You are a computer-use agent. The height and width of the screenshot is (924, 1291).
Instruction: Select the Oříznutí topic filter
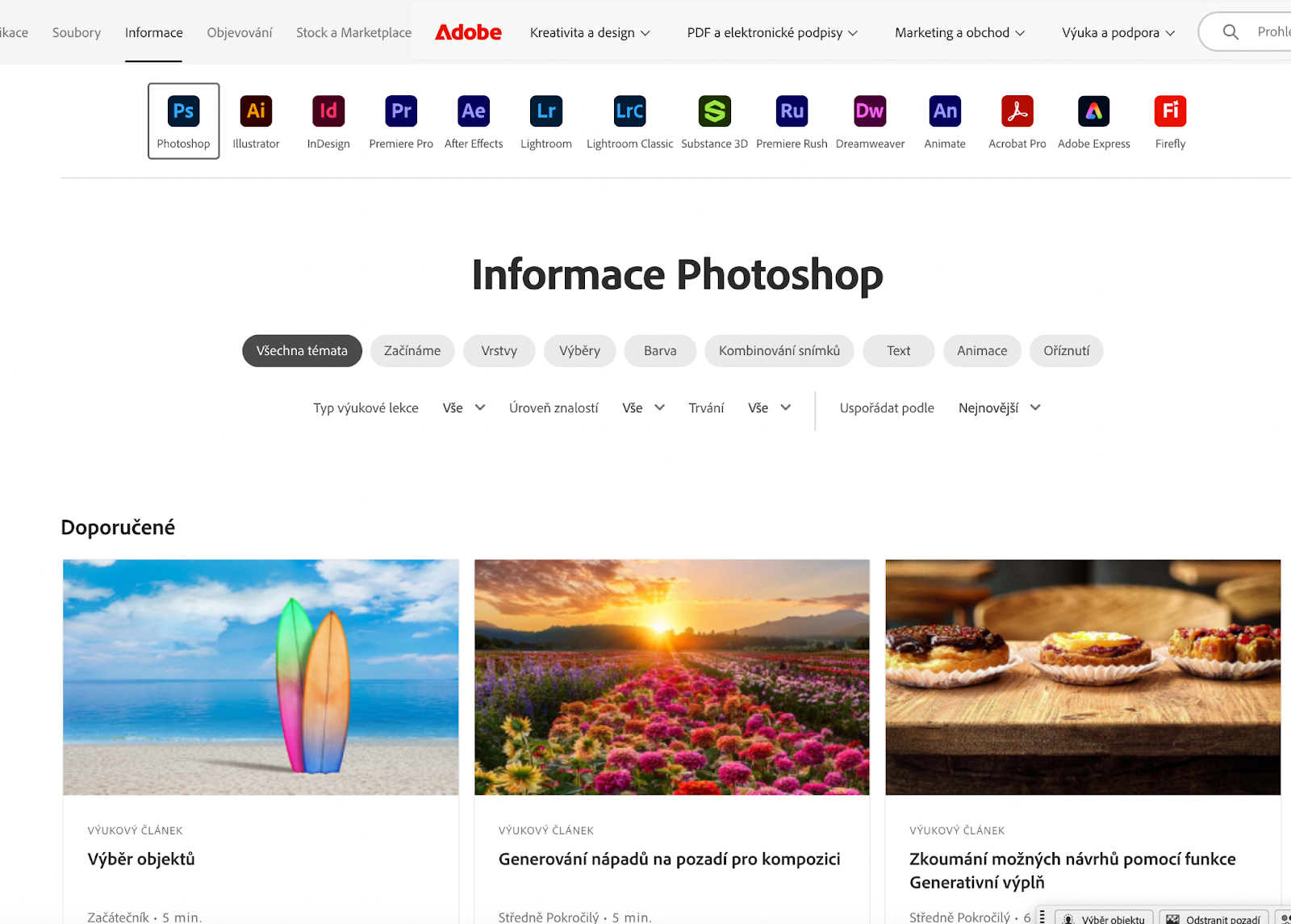[1067, 351]
